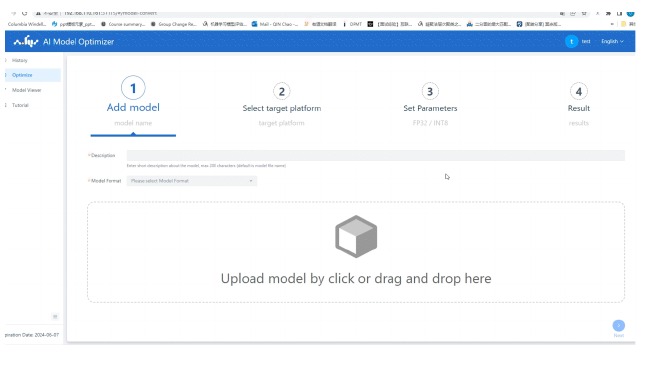Click the expiration date 2024-06-07 text

click(x=32, y=335)
